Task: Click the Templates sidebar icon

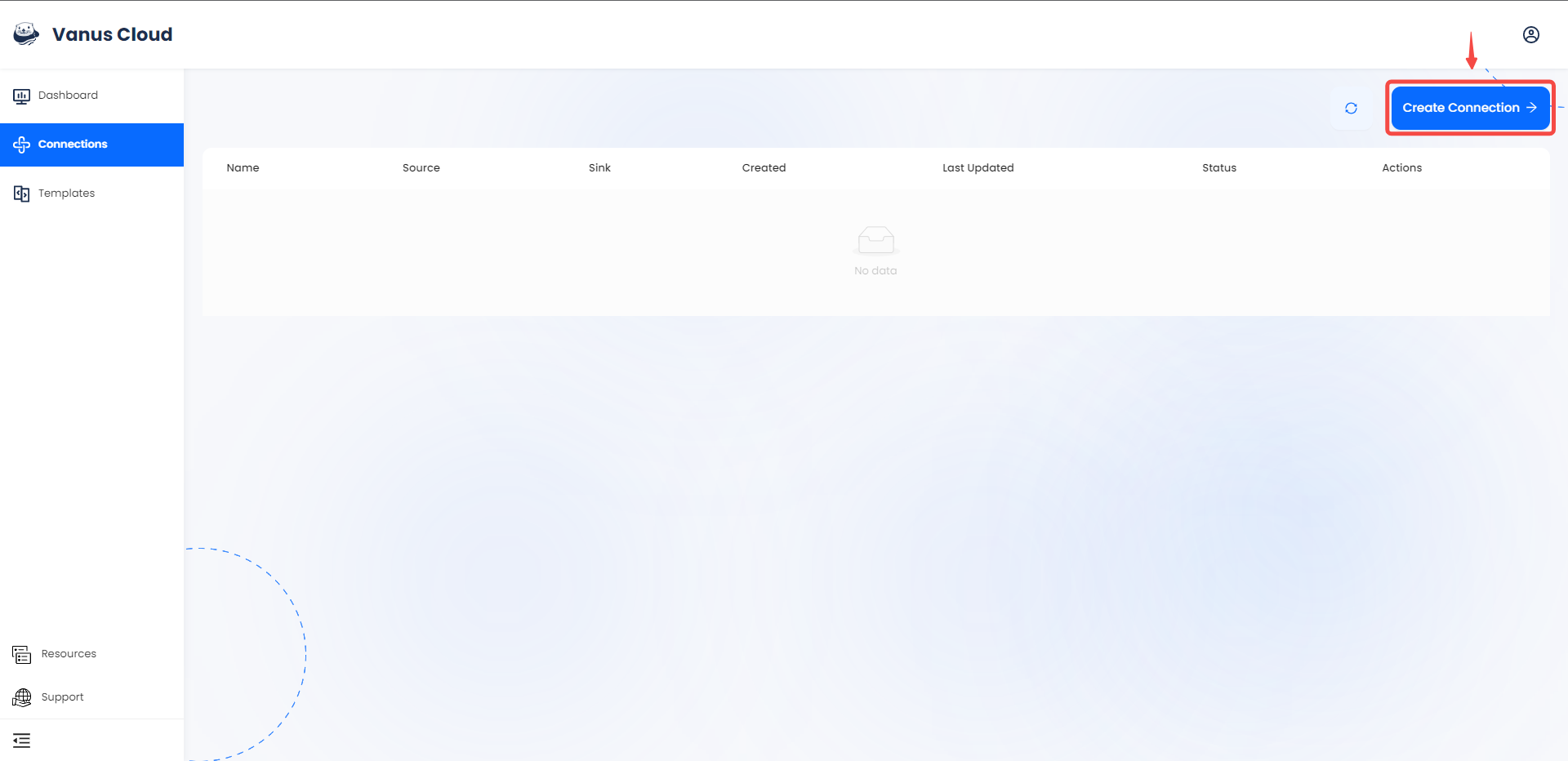Action: tap(22, 194)
